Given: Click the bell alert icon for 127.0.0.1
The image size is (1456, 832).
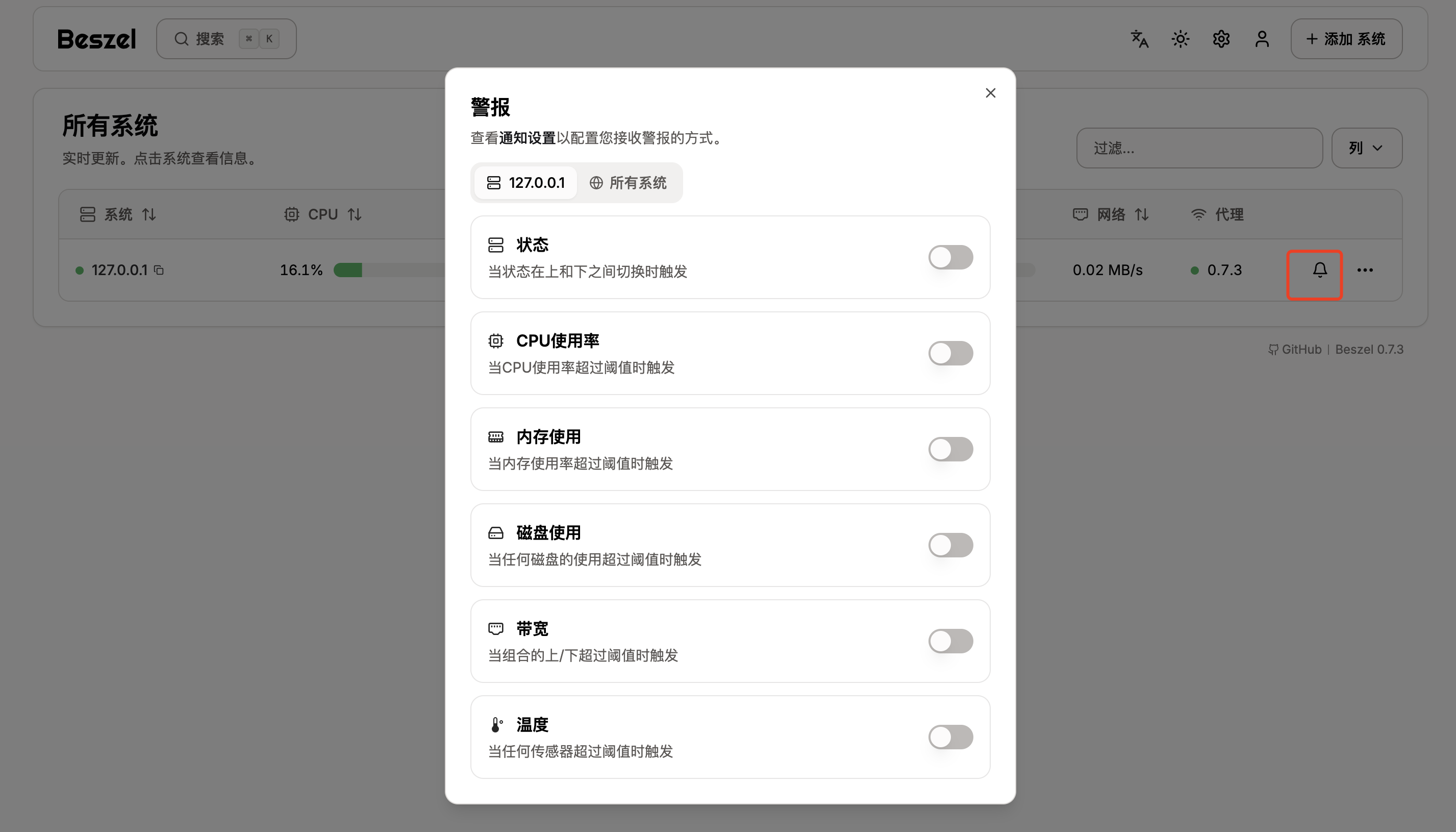Looking at the screenshot, I should (1319, 270).
